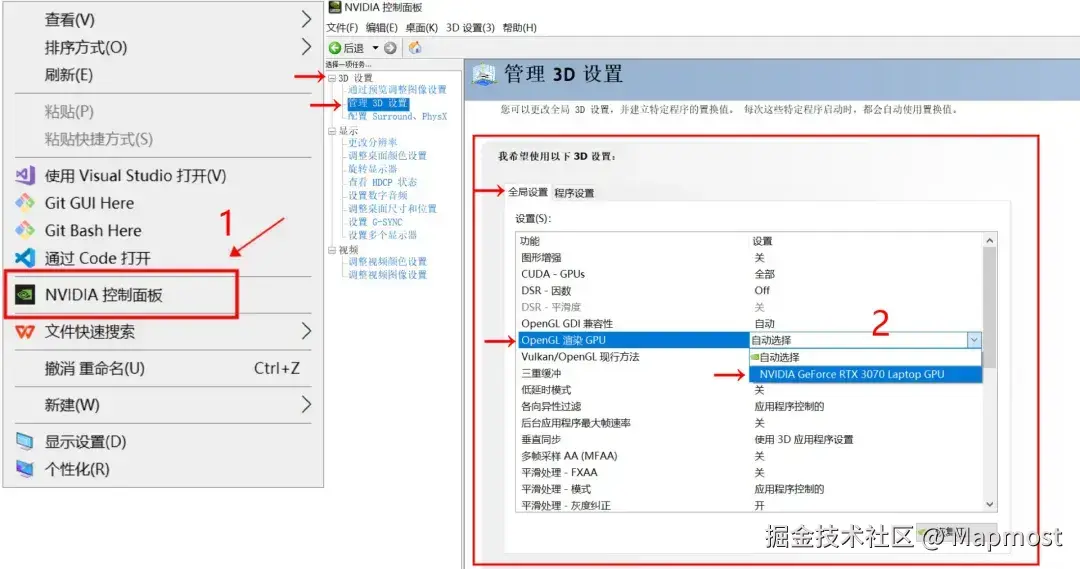Open the 帮助(H) menu
The height and width of the screenshot is (569, 1080).
pos(519,28)
